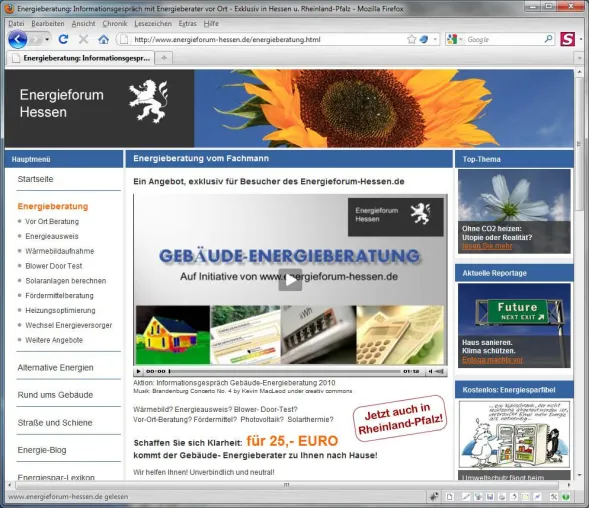
Task: Open Wechsel Energieversorger link
Action: pyautogui.click(x=69, y=325)
